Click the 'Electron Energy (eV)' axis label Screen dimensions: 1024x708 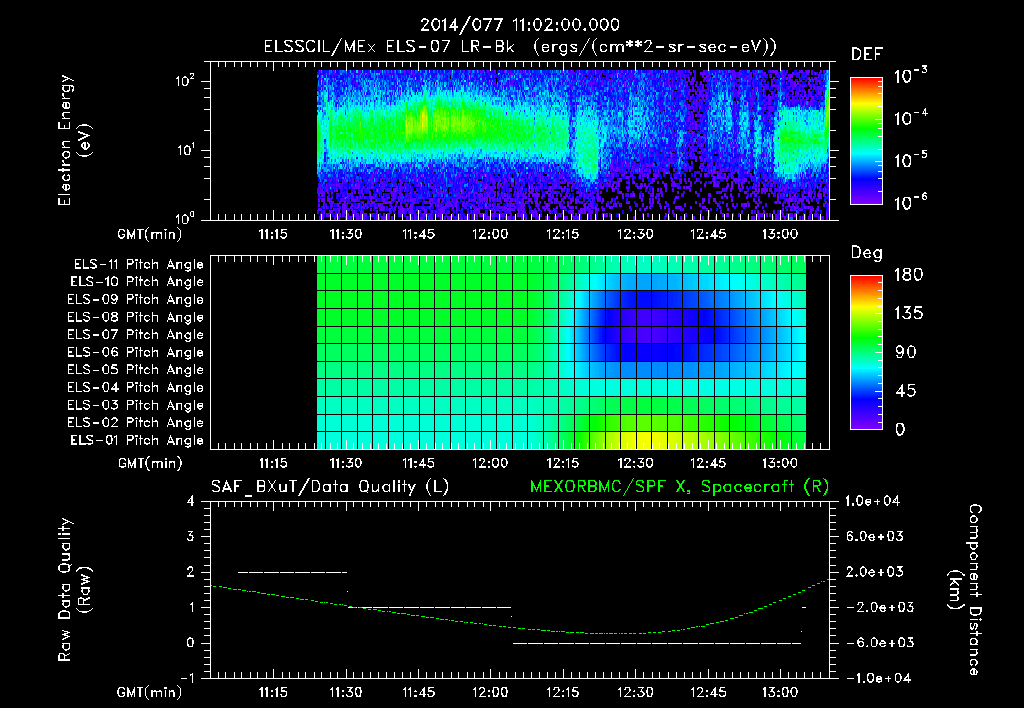[74, 140]
